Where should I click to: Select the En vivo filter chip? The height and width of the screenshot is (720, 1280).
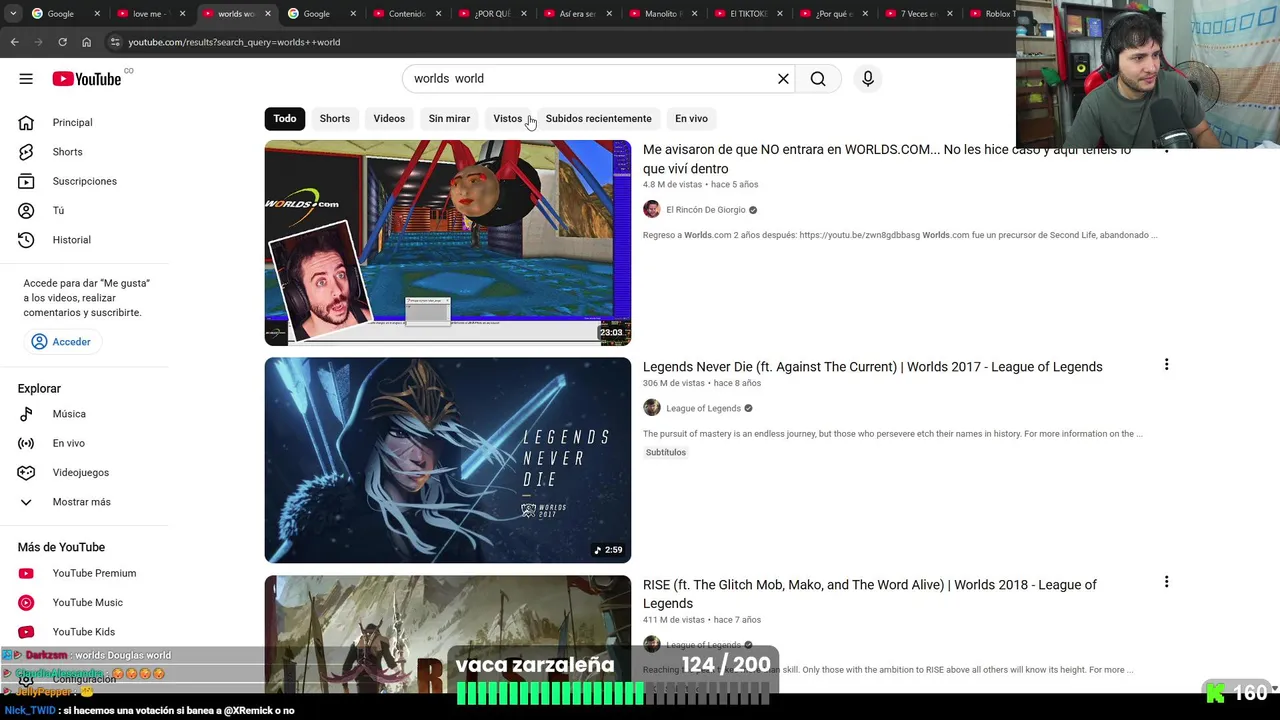point(691,118)
